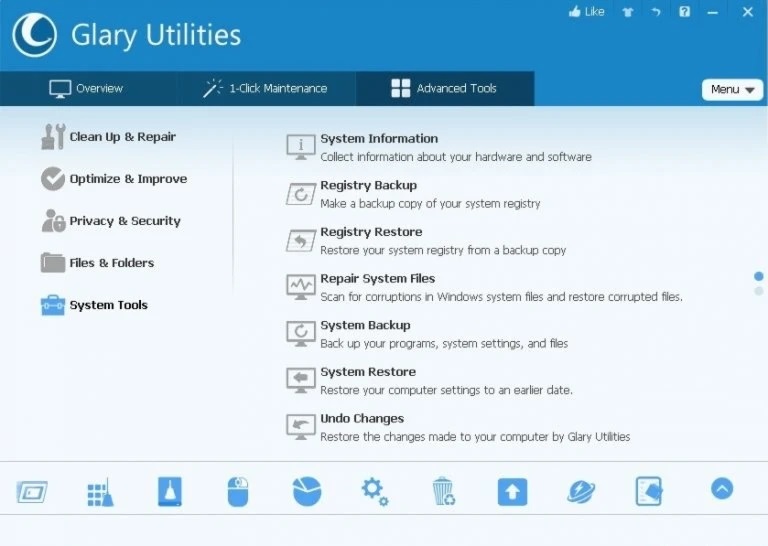This screenshot has width=768, height=546.
Task: Open the planet browser assistant icon
Action: click(581, 491)
